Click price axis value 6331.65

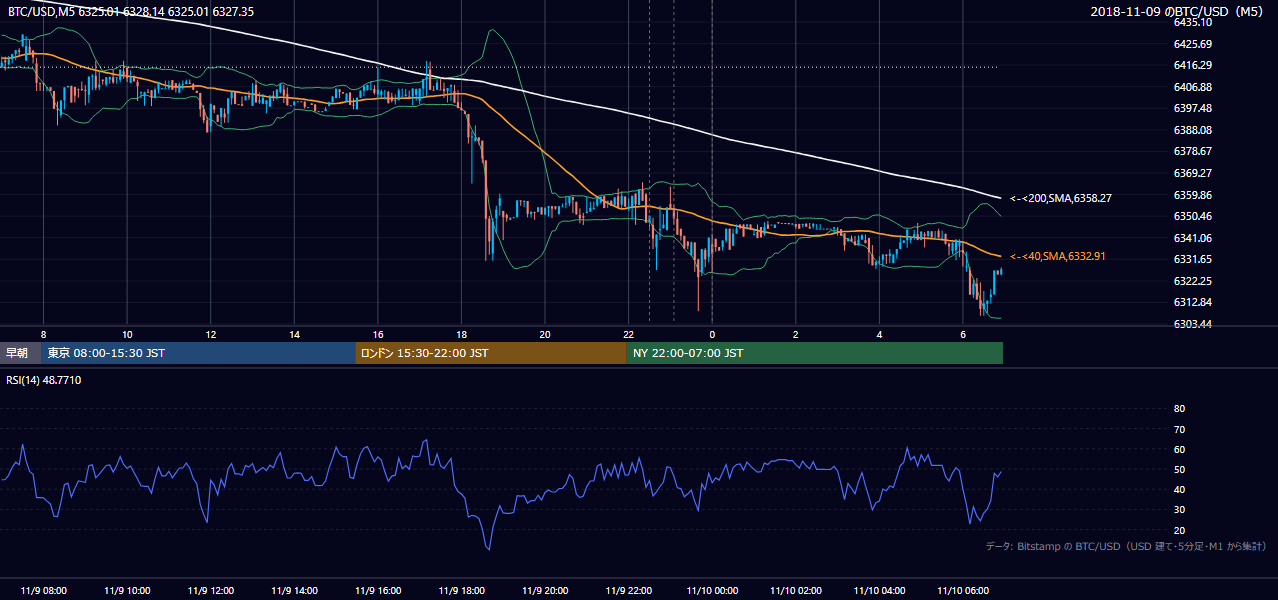1193,259
